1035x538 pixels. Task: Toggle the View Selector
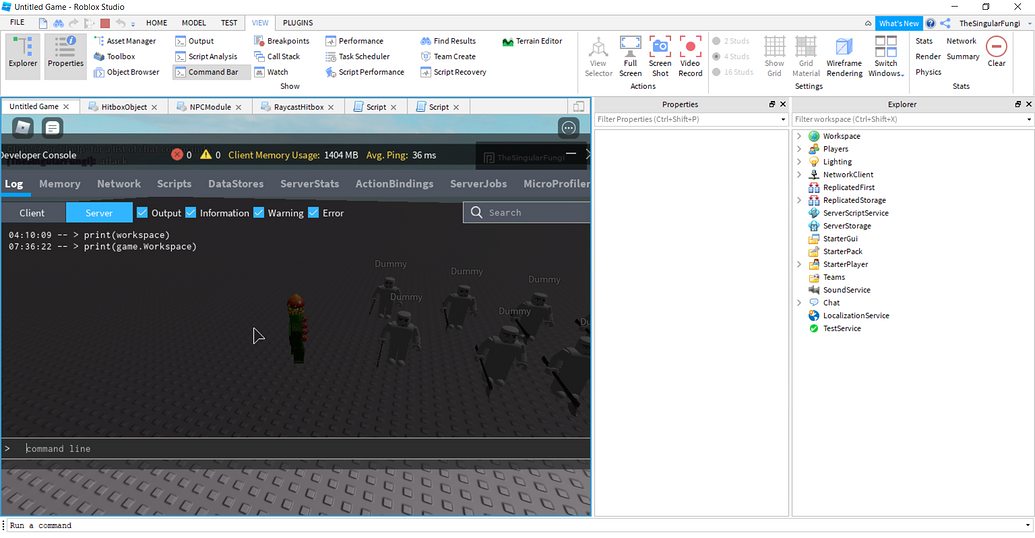598,57
